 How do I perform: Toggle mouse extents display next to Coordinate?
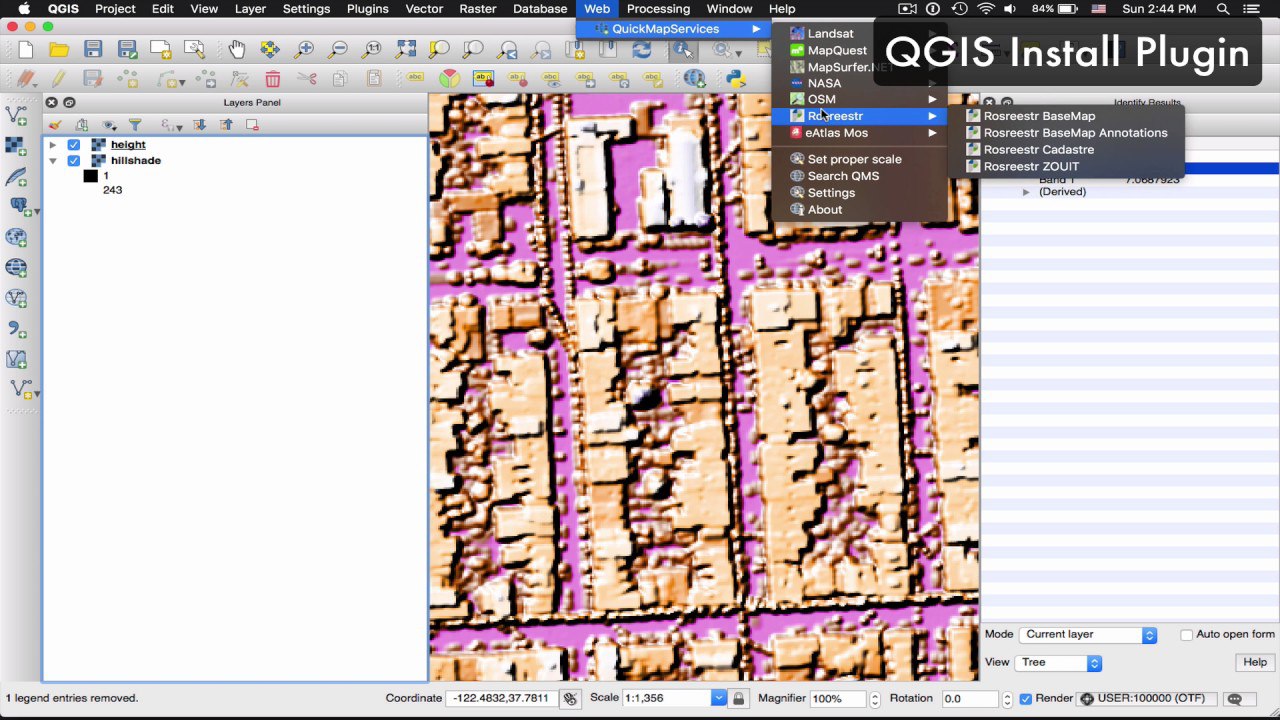pos(570,699)
